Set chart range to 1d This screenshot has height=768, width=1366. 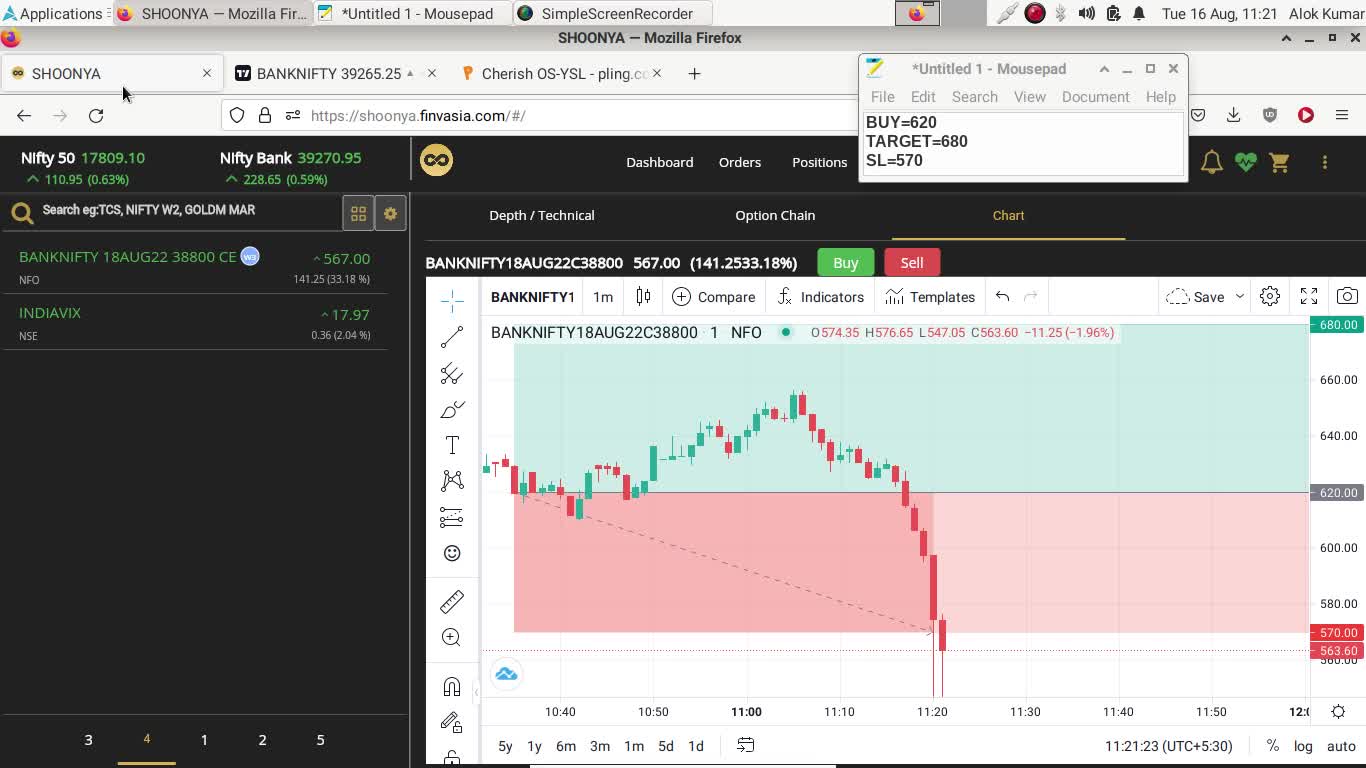tap(696, 746)
